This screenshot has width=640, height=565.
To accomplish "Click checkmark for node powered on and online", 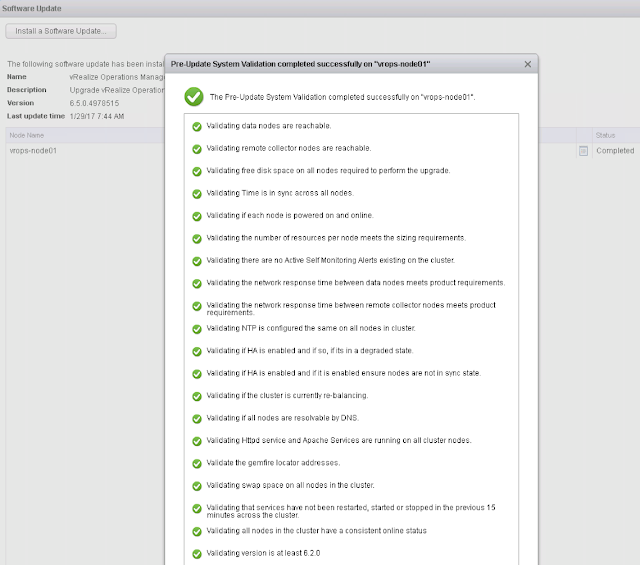I will [197, 216].
